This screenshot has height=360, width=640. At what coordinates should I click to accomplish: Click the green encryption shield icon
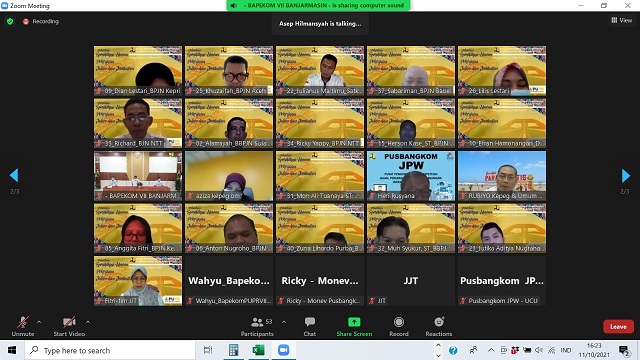coord(10,21)
